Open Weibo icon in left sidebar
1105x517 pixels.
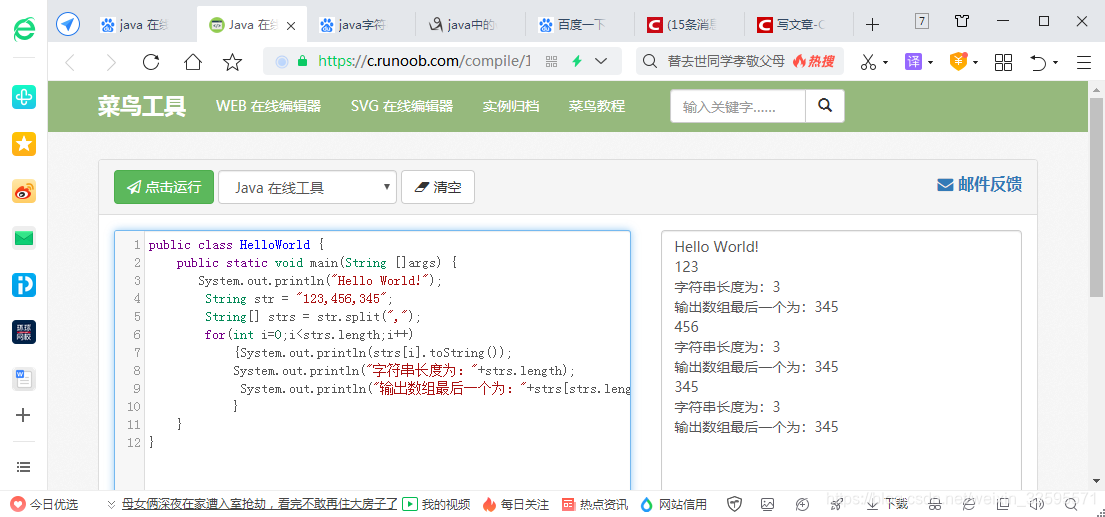click(24, 191)
